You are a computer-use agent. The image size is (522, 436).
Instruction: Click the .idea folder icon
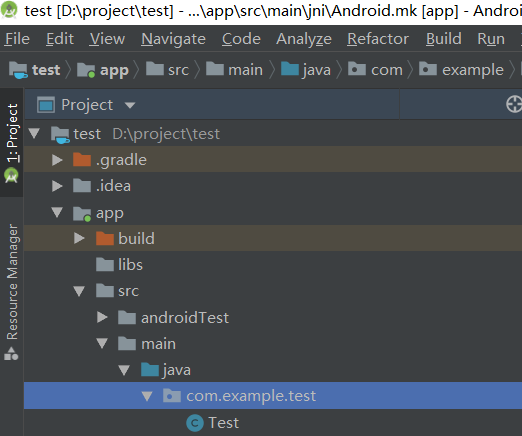tap(82, 186)
